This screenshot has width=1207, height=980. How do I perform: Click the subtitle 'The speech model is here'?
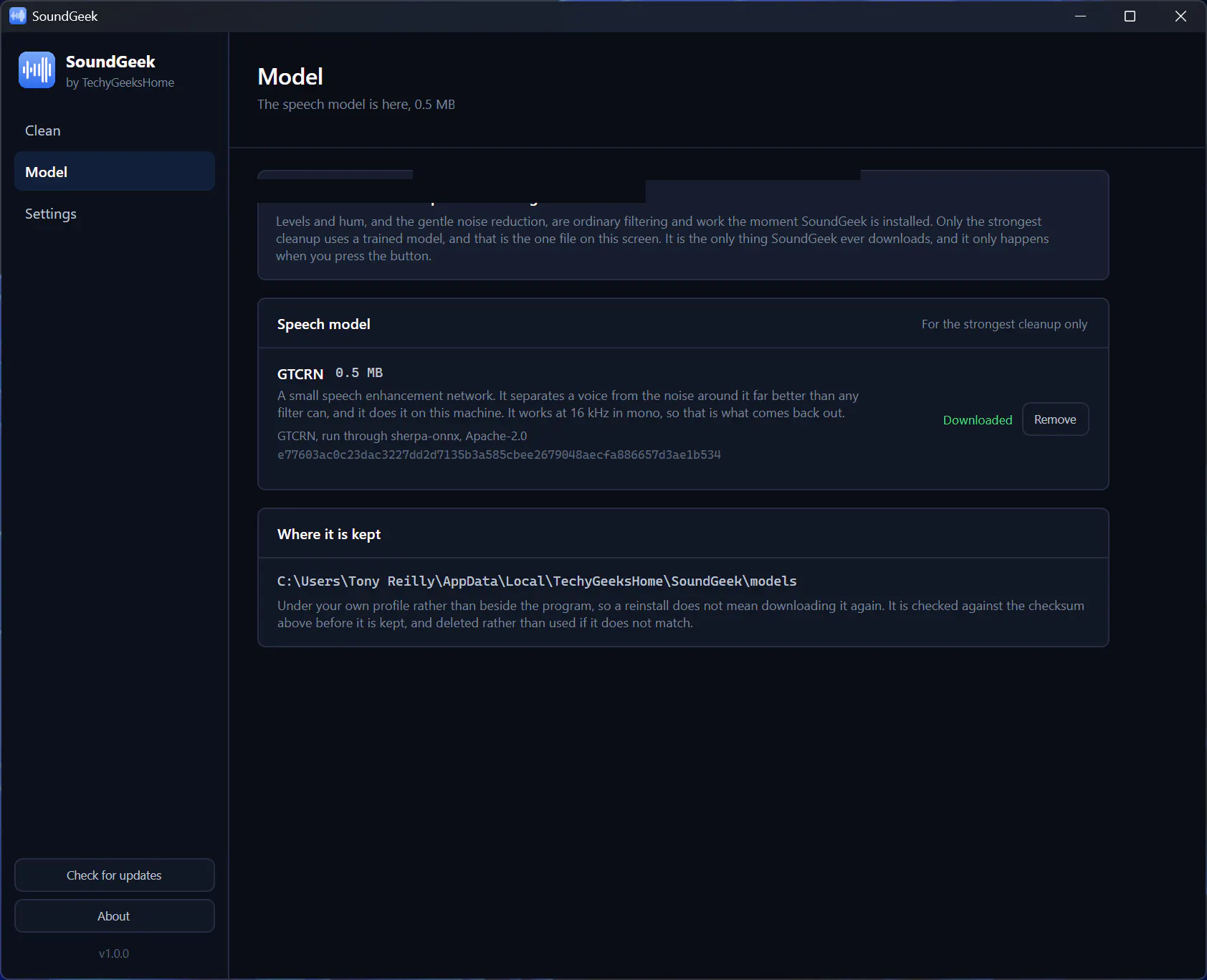pos(356,105)
